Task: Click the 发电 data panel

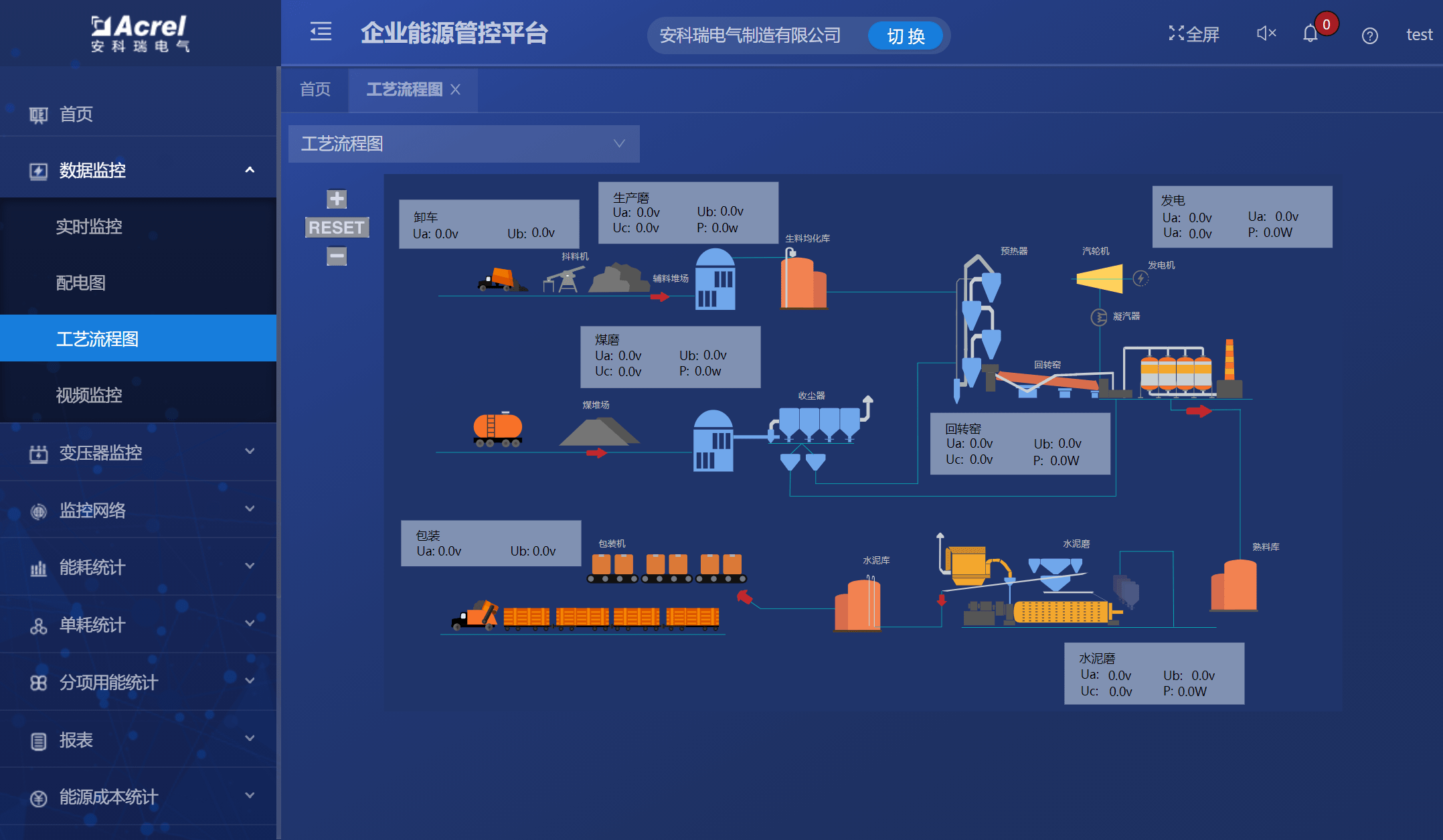Action: [x=1242, y=217]
